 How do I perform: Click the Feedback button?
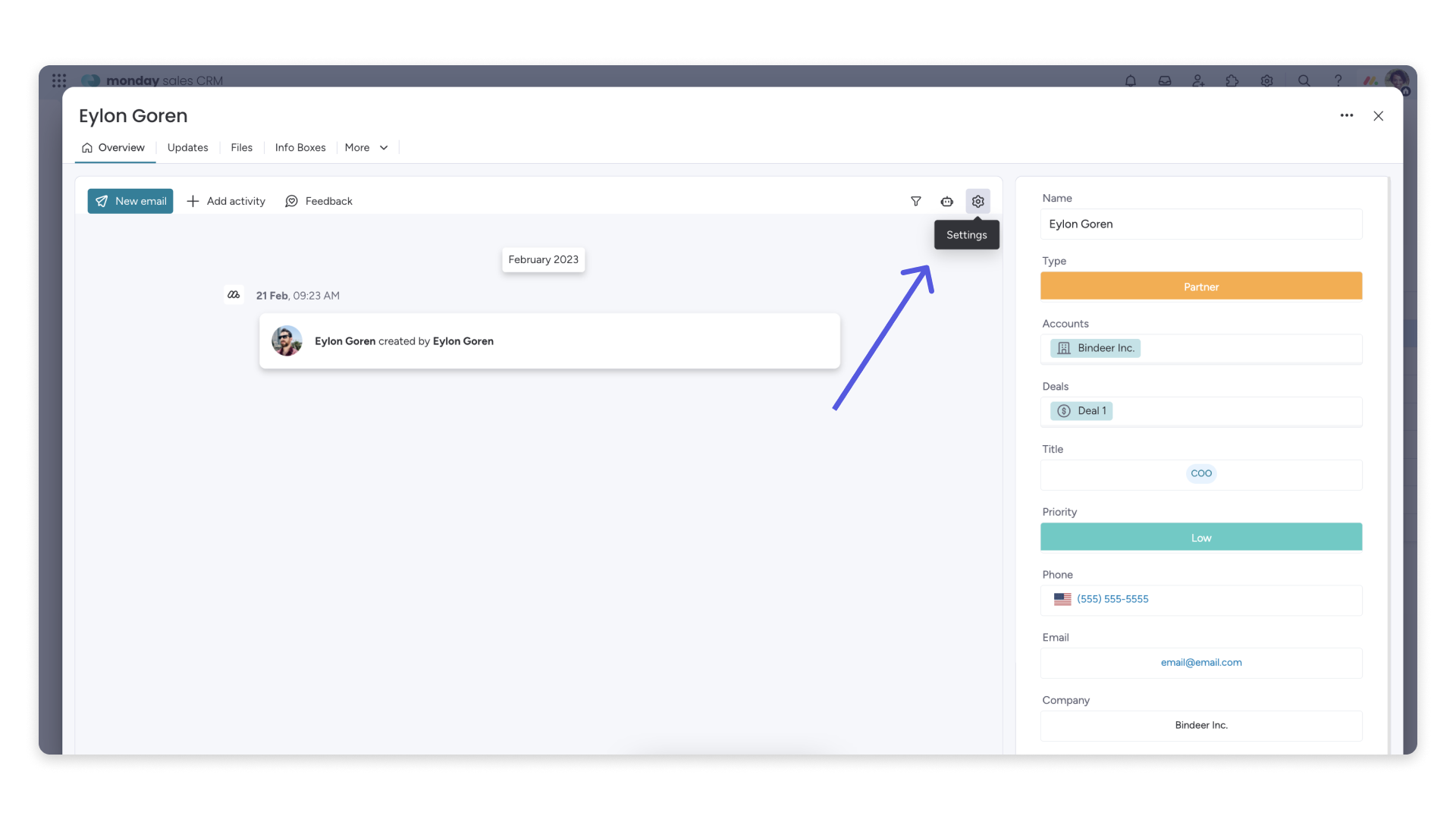pos(318,201)
